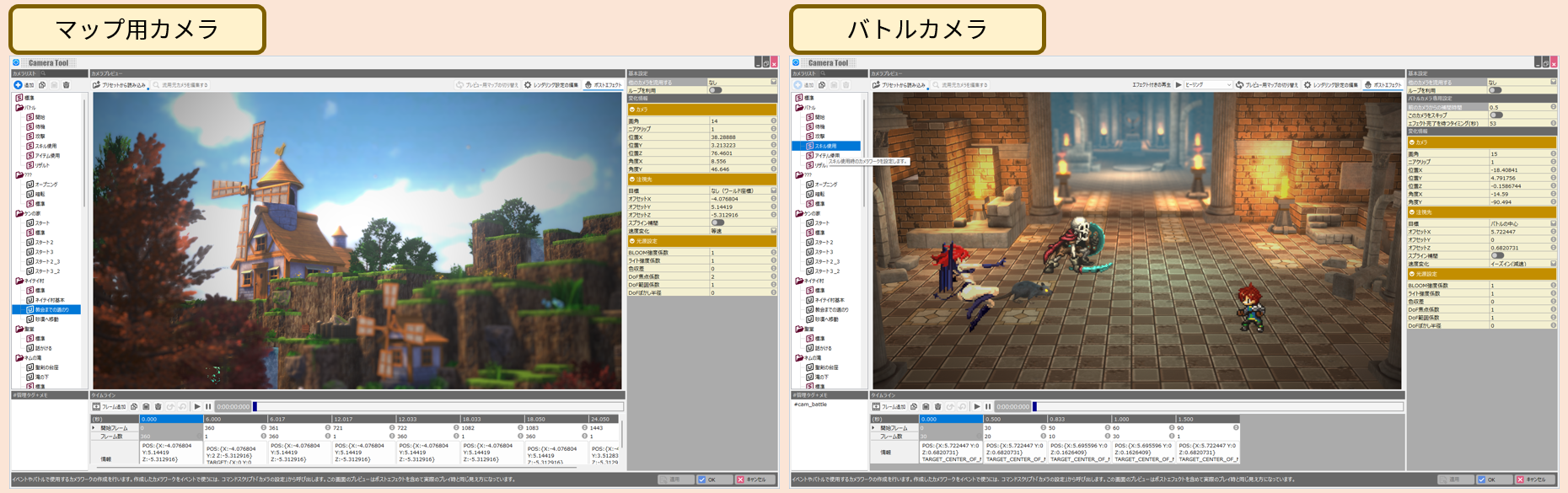Click ポストエフェクト in the map camera window
Screen dimensions: 1568x493
pyautogui.click(x=603, y=85)
